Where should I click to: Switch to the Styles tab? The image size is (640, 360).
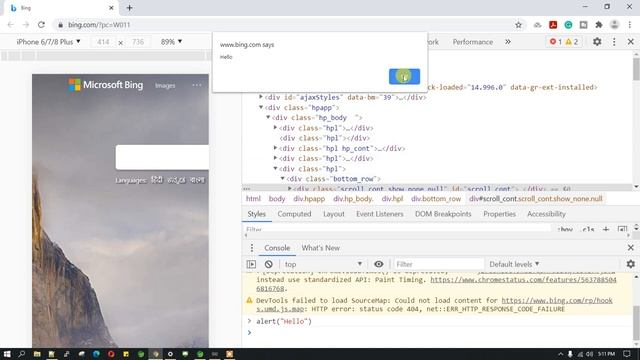(256, 214)
